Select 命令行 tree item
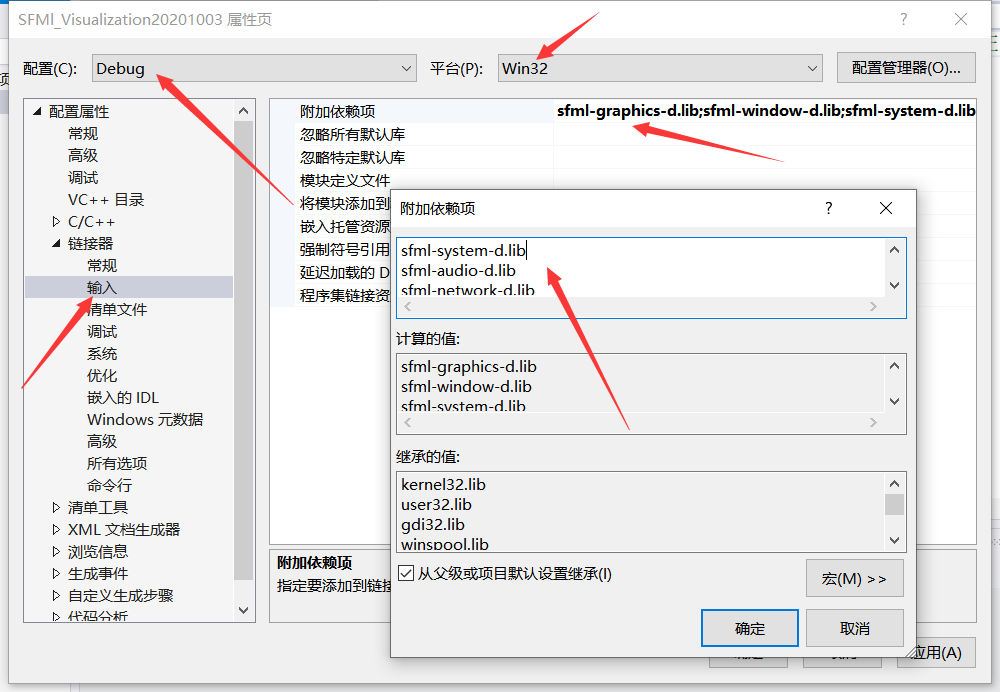The width and height of the screenshot is (1000, 692). [110, 485]
